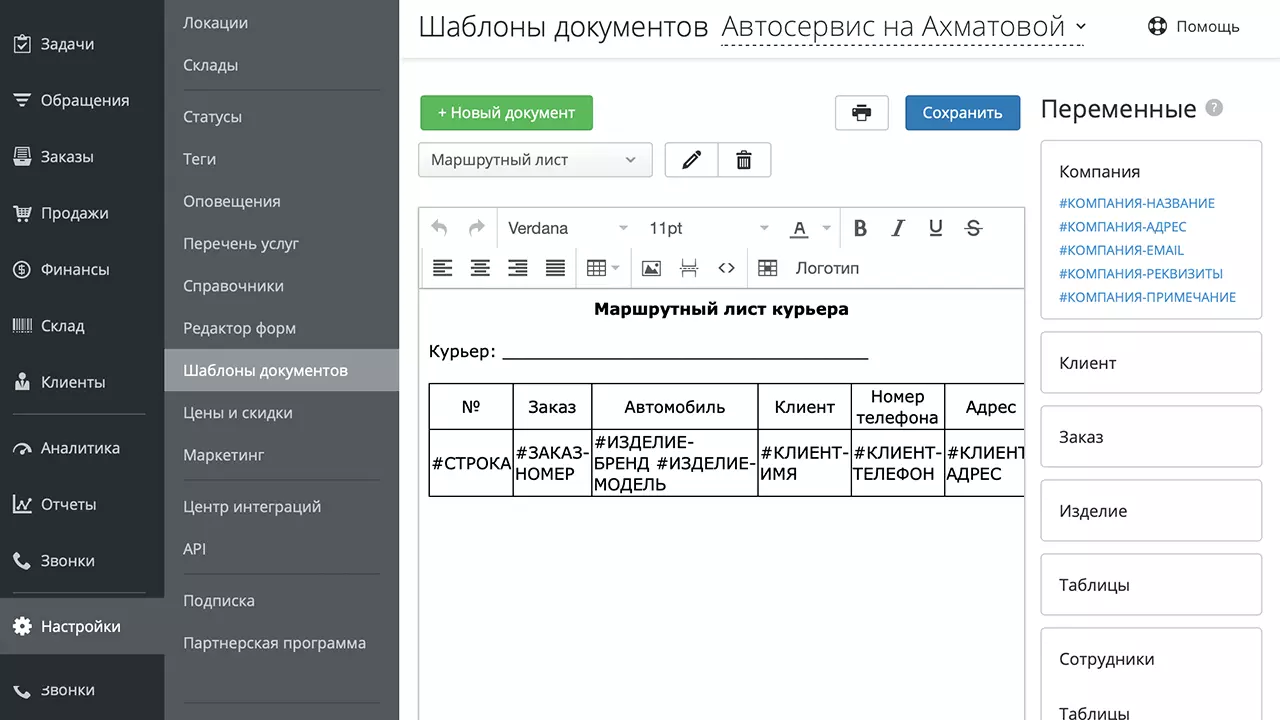Open Аналитика in left sidebar
The image size is (1280, 720).
[82, 448]
